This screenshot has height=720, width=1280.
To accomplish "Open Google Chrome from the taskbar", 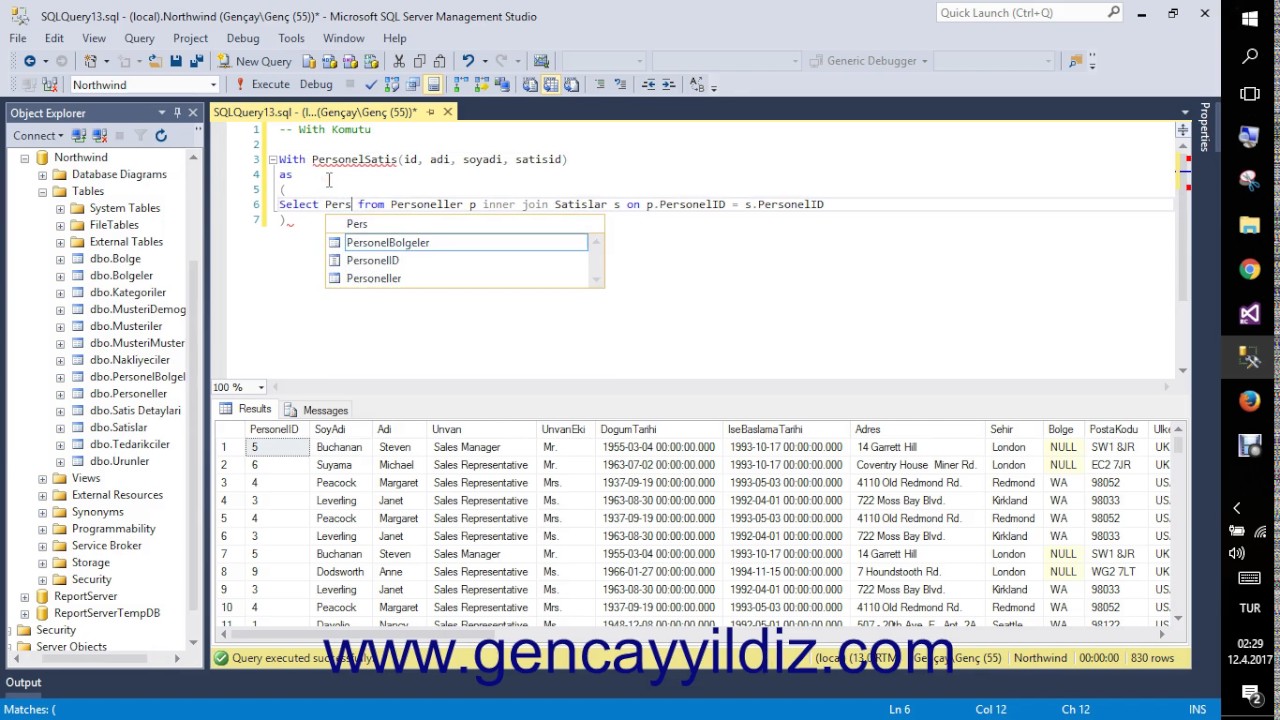I will 1250,269.
